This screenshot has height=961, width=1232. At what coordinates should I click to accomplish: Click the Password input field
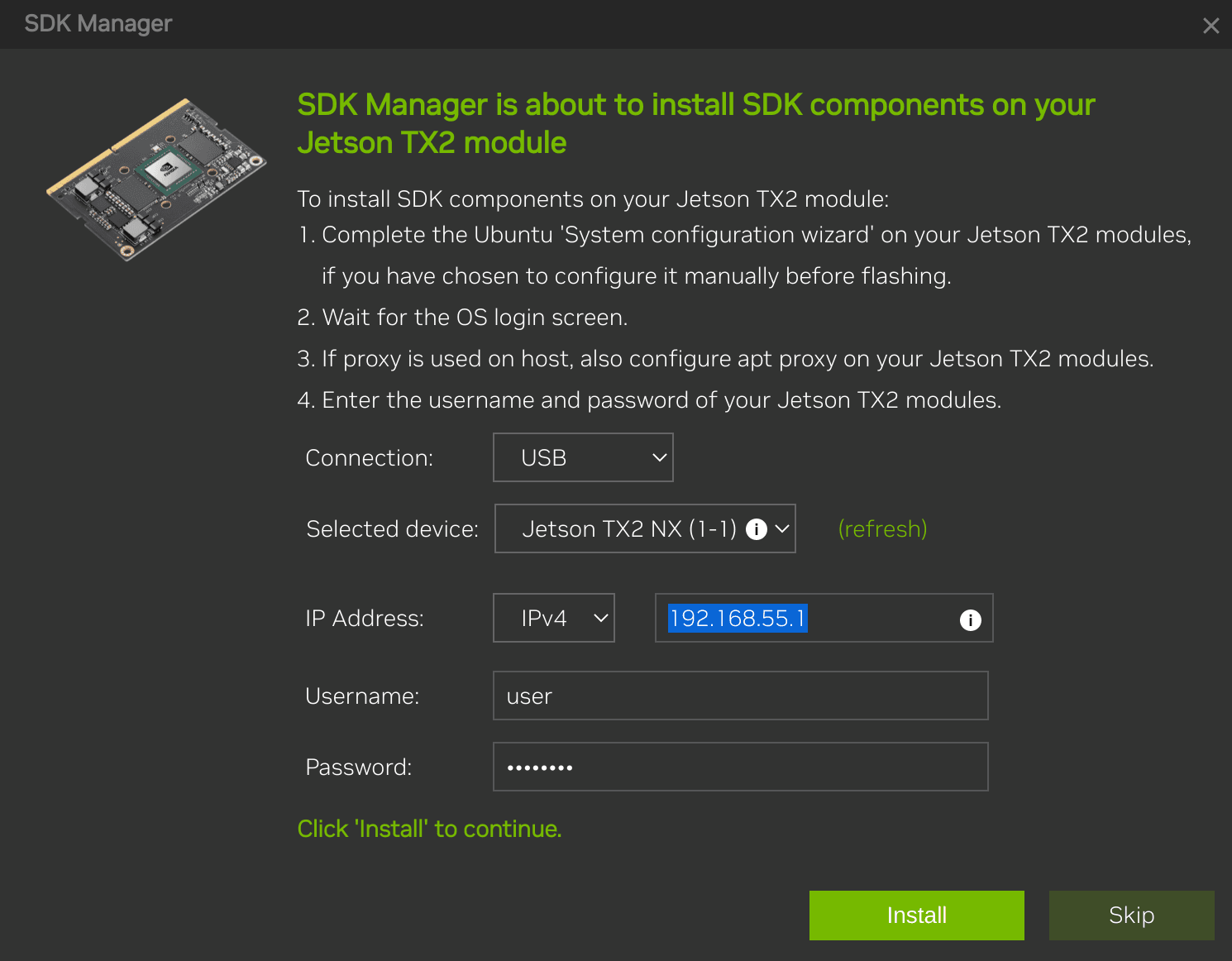(740, 767)
